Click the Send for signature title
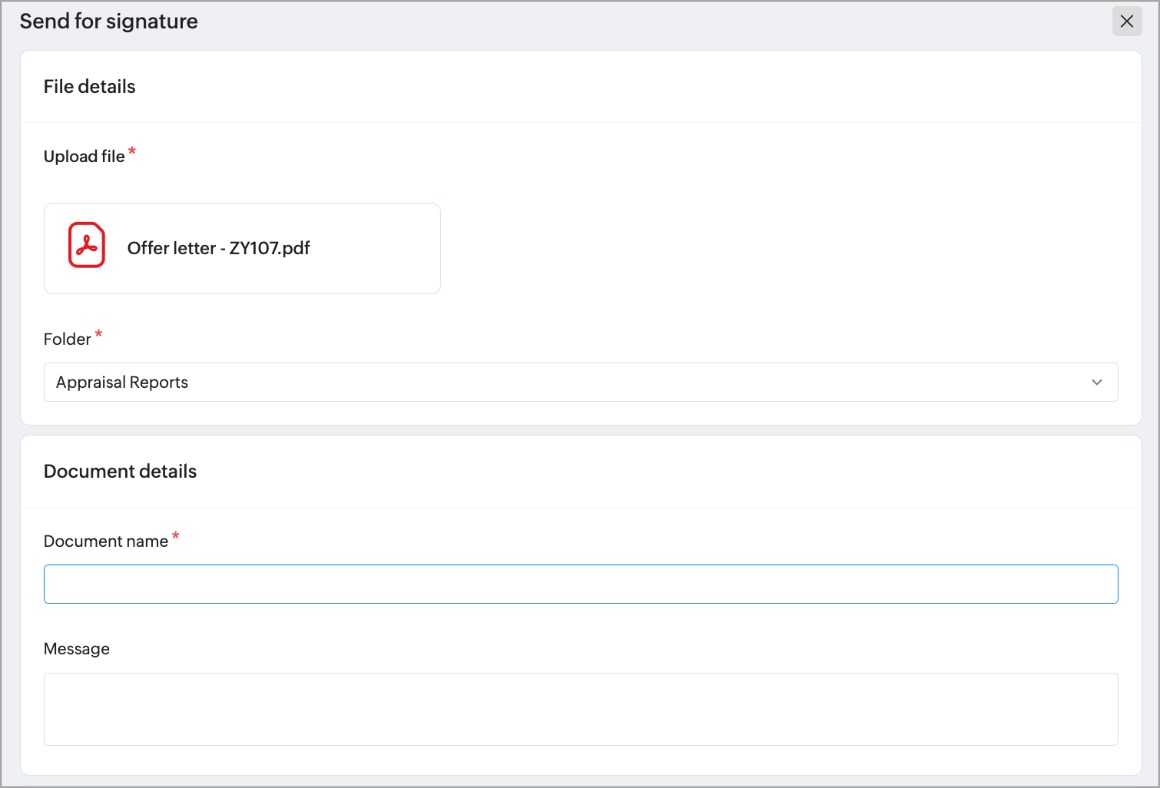1160x788 pixels. (x=109, y=21)
